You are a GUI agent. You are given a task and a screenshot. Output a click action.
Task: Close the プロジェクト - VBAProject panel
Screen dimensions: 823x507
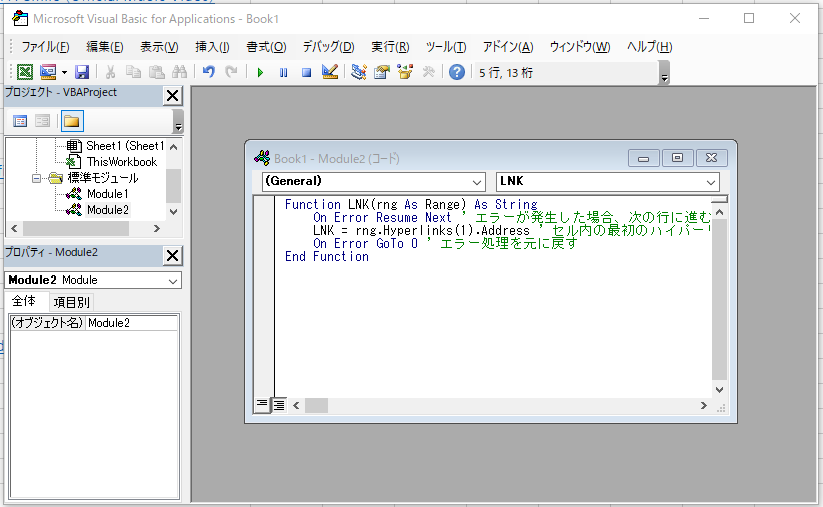pos(173,96)
